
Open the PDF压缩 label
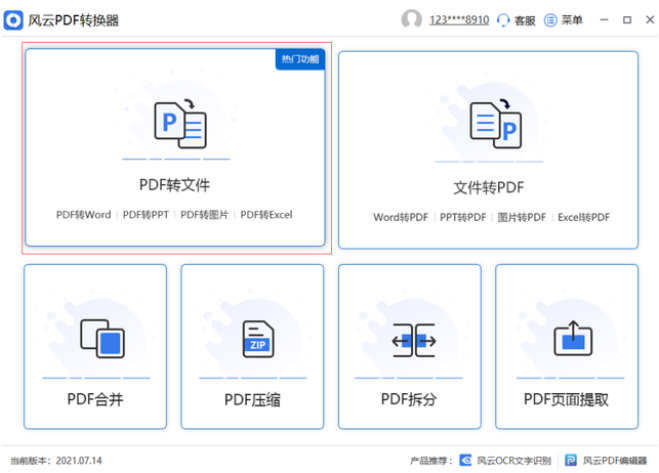coord(252,399)
